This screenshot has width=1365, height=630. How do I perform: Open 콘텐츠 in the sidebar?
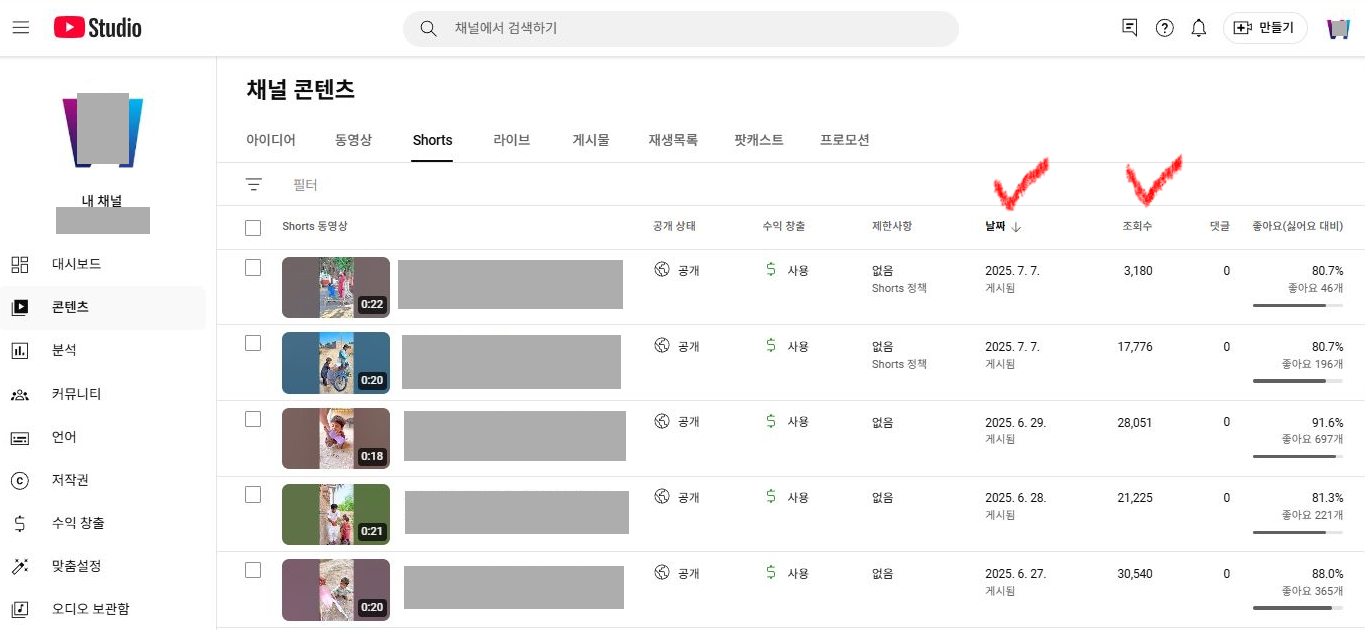[x=104, y=307]
